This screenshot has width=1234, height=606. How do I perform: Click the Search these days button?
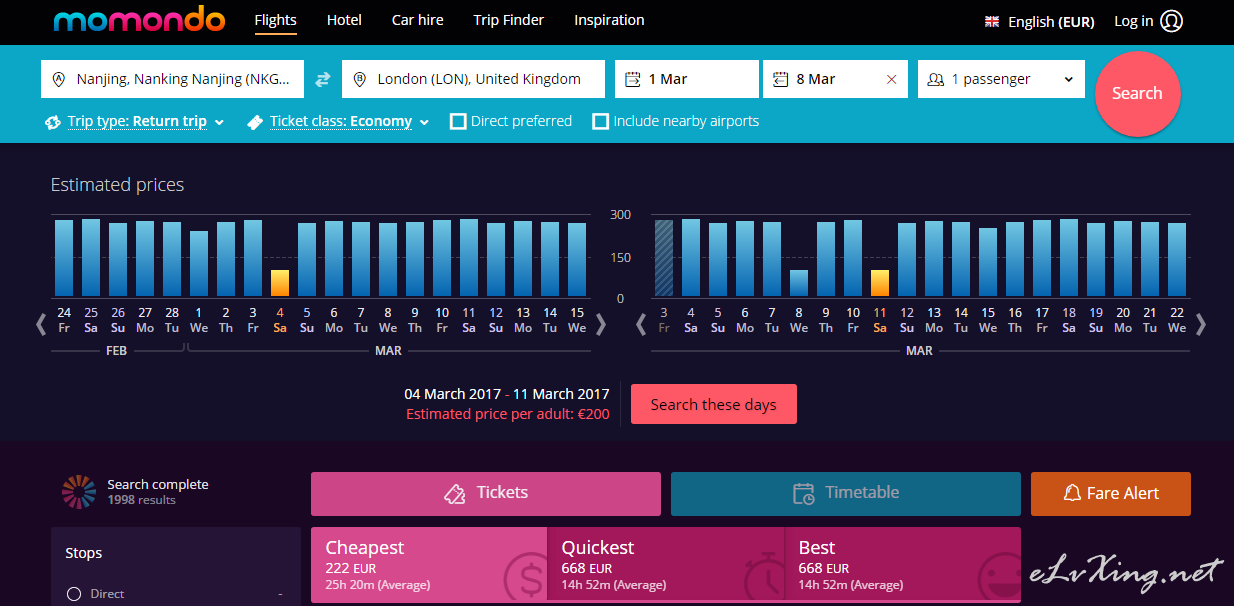tap(714, 405)
